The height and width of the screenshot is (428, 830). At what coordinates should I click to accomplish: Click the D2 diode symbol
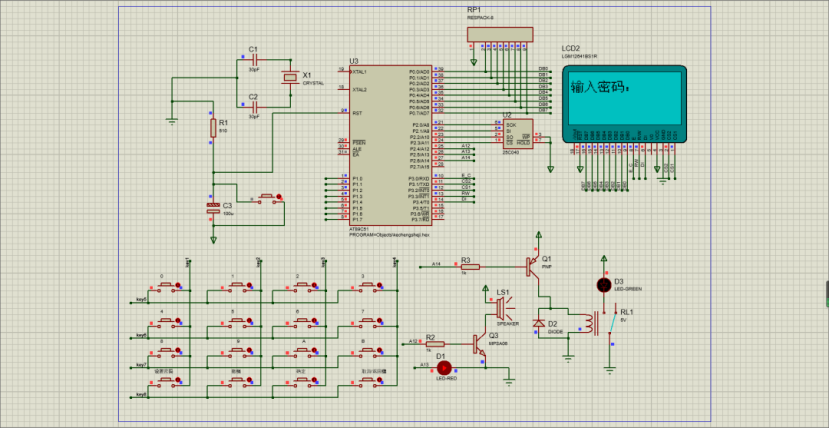tap(540, 324)
